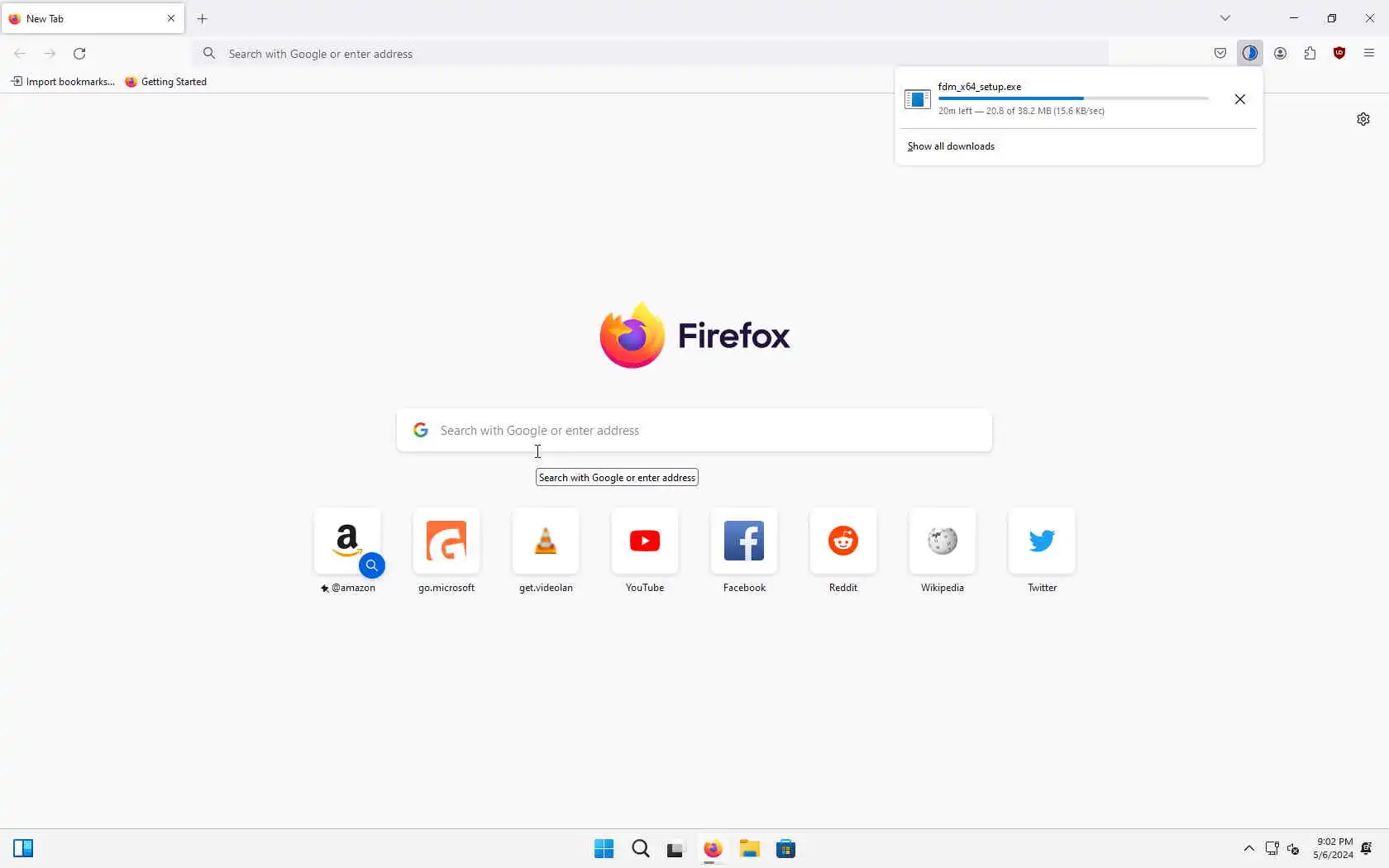Open a new tab with plus button
This screenshot has width=1389, height=868.
[203, 18]
